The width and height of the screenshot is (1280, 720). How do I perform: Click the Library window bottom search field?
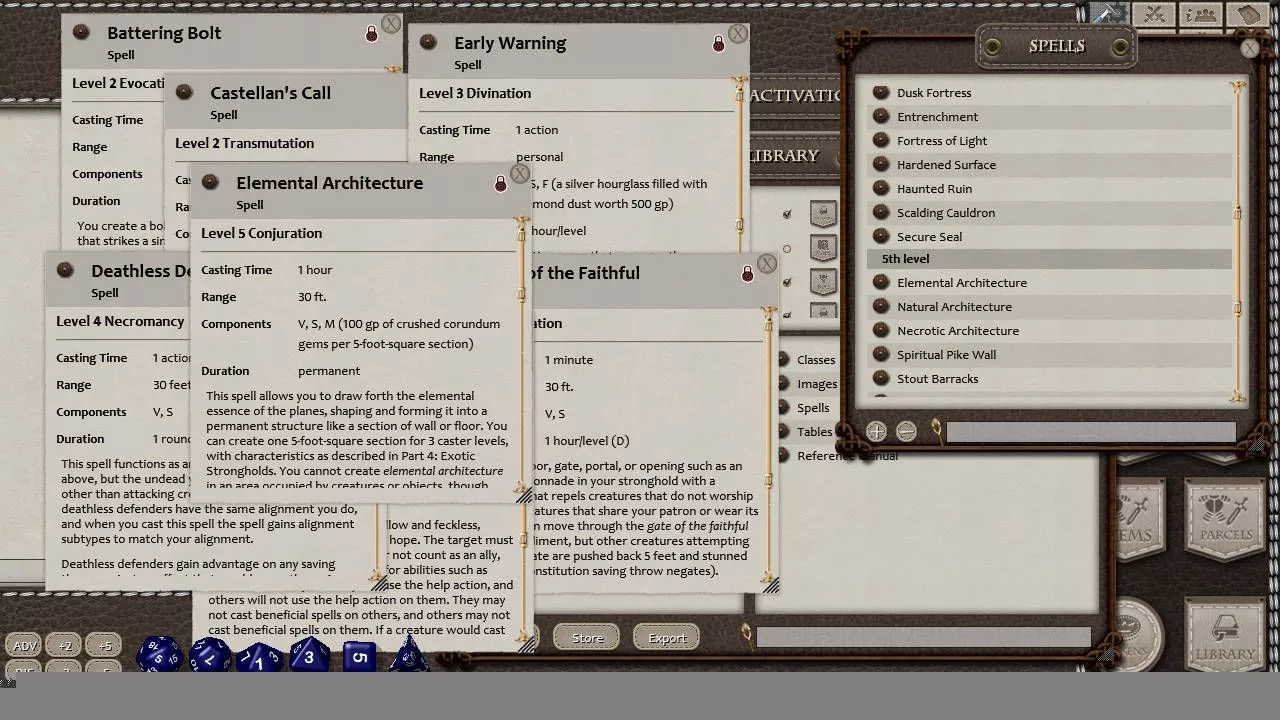pos(923,638)
